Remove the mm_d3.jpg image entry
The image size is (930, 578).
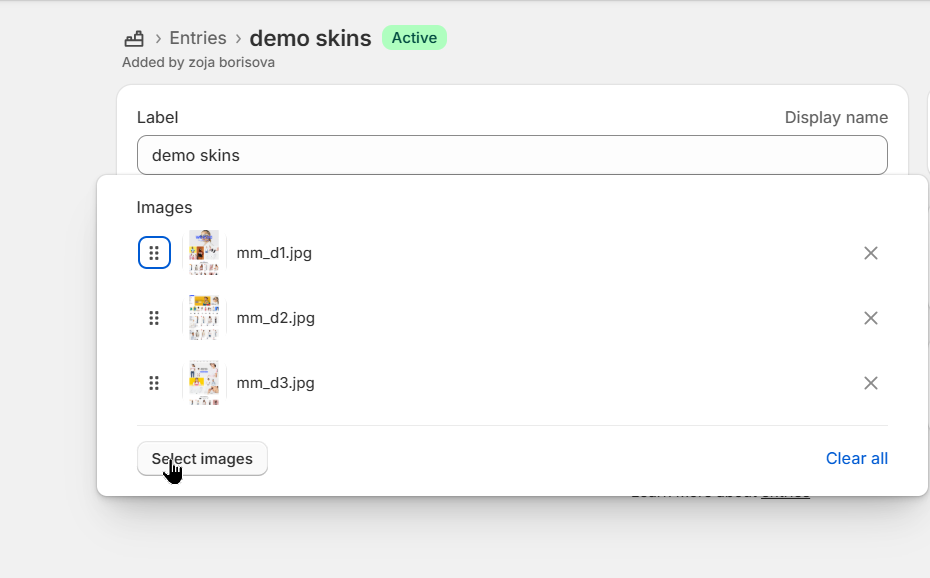(x=870, y=383)
